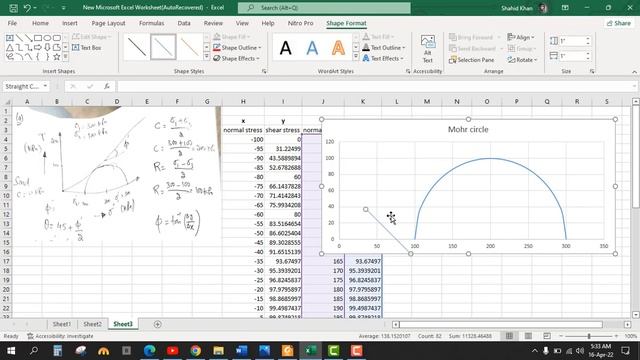The height and width of the screenshot is (360, 640).
Task: Open Text Outline dropdown
Action: point(384,48)
